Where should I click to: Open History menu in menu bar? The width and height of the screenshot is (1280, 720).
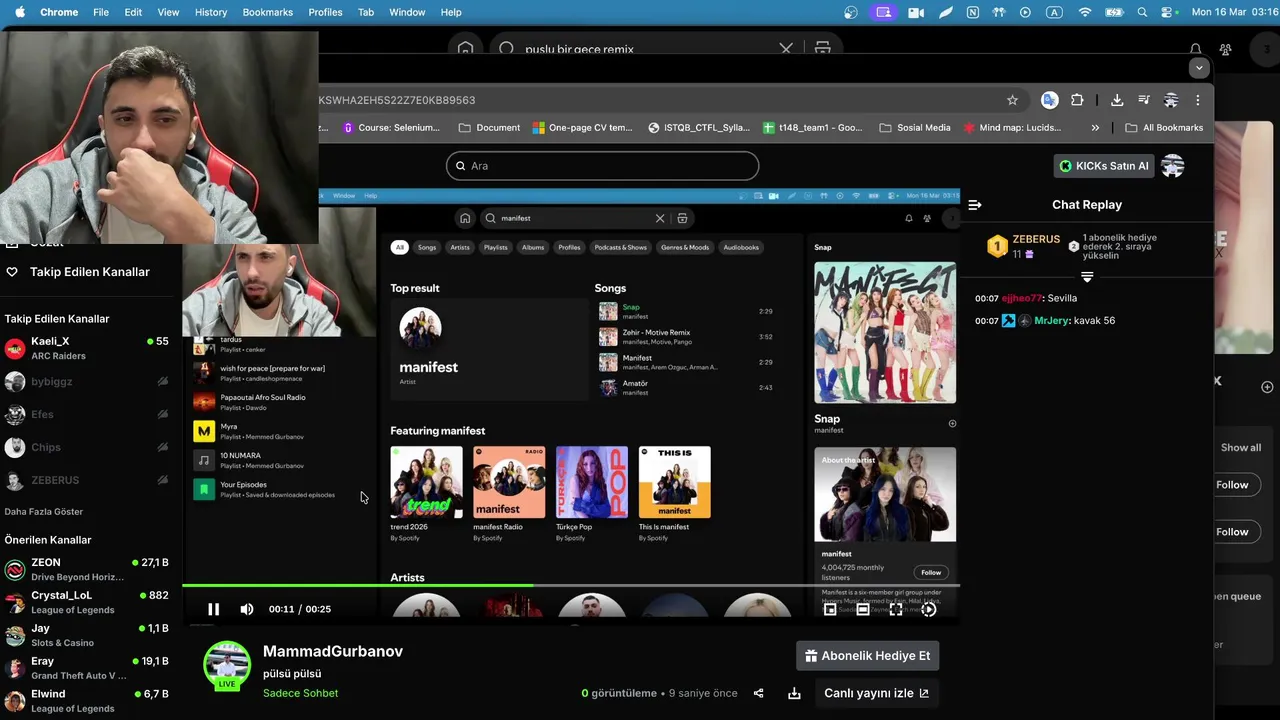pyautogui.click(x=211, y=12)
